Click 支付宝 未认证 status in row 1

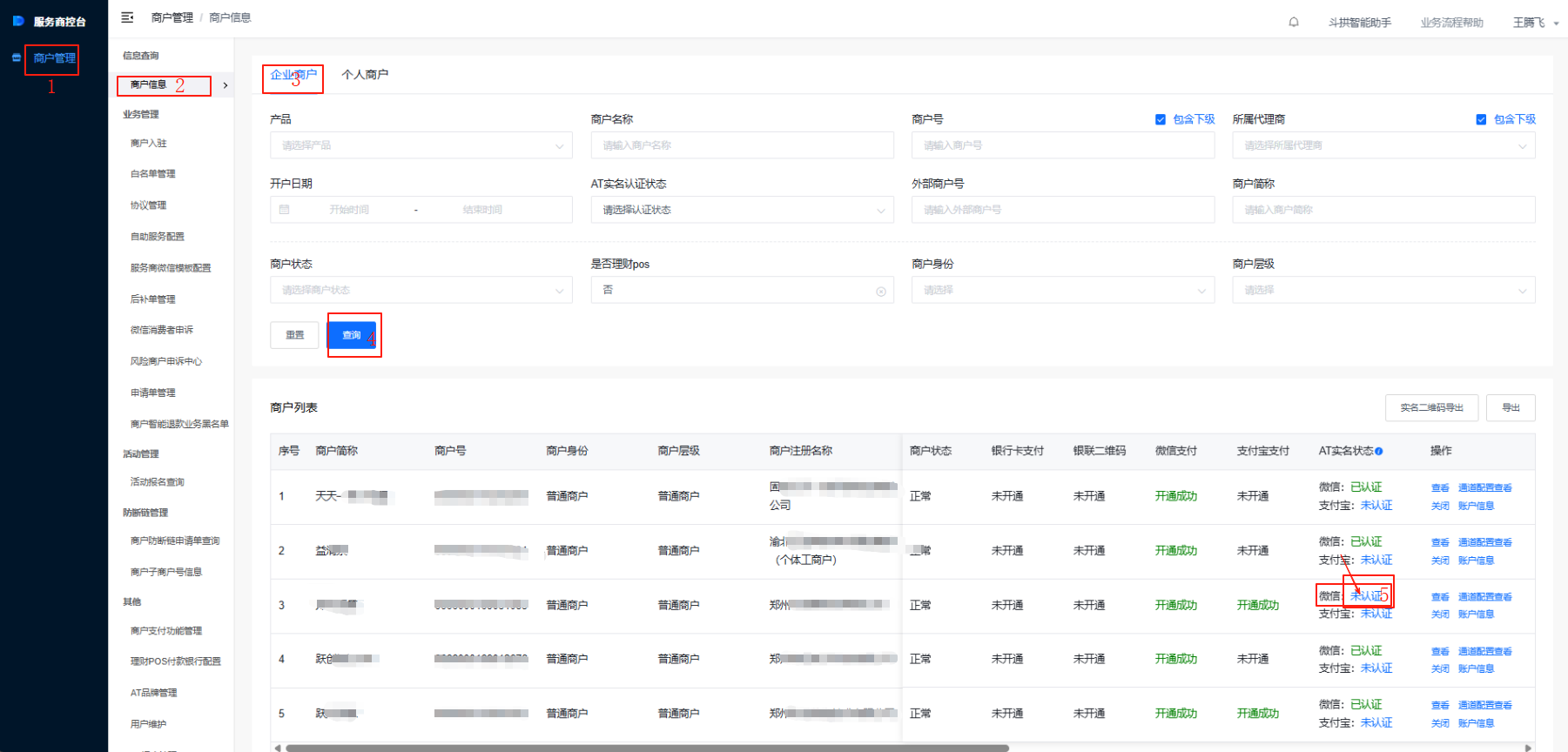[x=1376, y=506]
